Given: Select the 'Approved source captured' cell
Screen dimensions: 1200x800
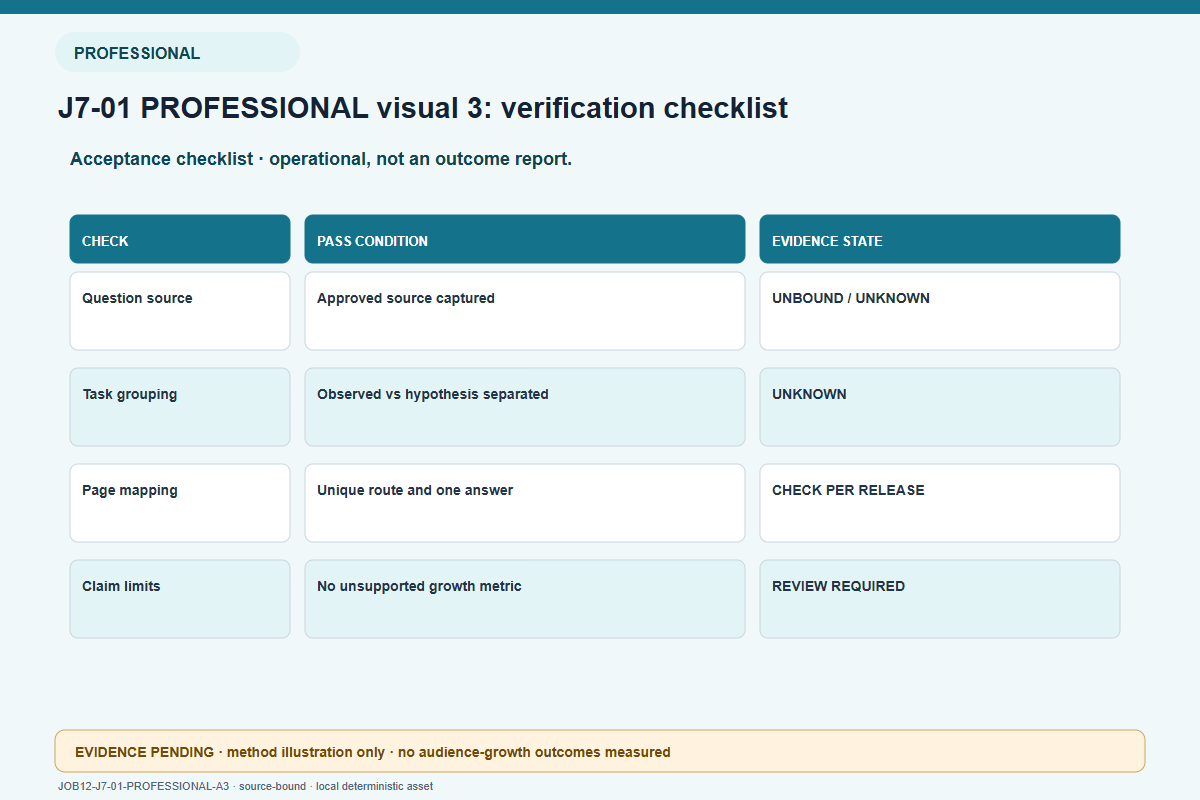Looking at the screenshot, I should (525, 312).
